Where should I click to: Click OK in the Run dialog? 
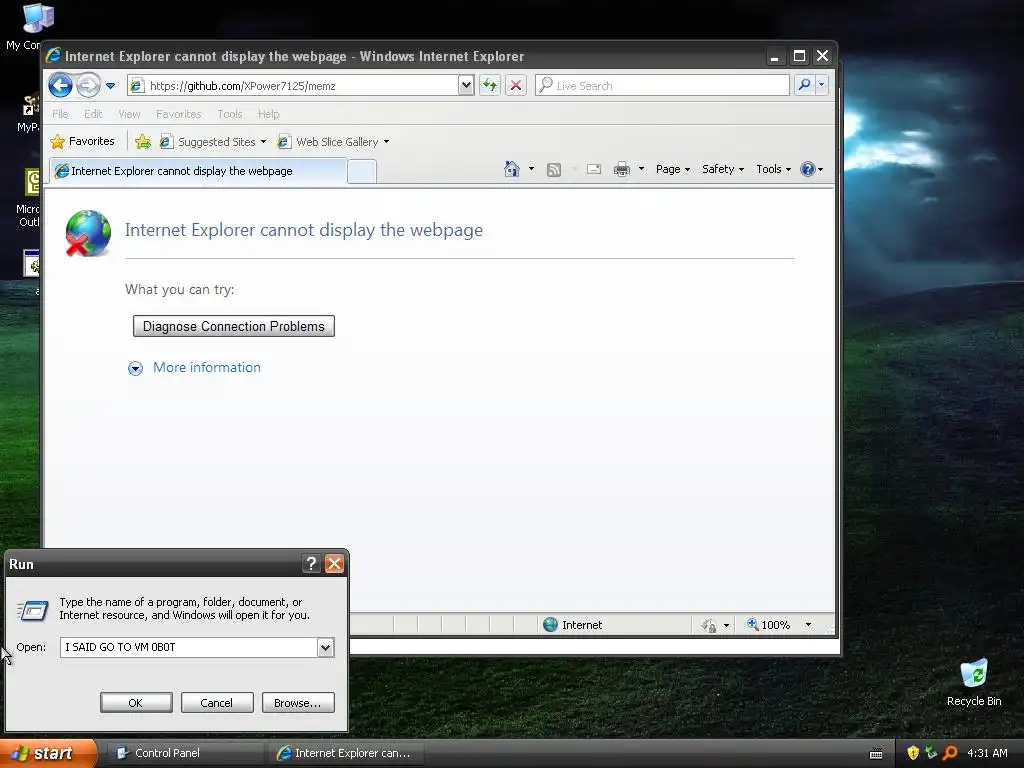point(136,703)
